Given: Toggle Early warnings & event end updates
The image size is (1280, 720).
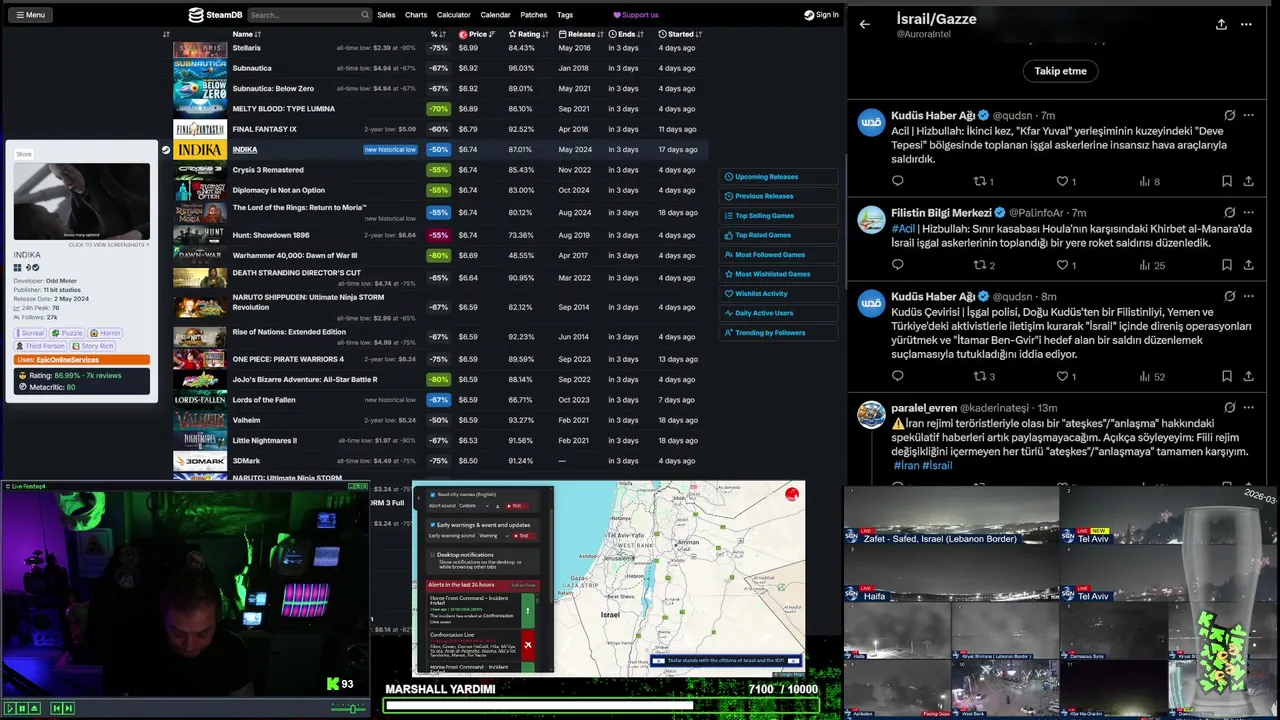Looking at the screenshot, I should pyautogui.click(x=433, y=525).
